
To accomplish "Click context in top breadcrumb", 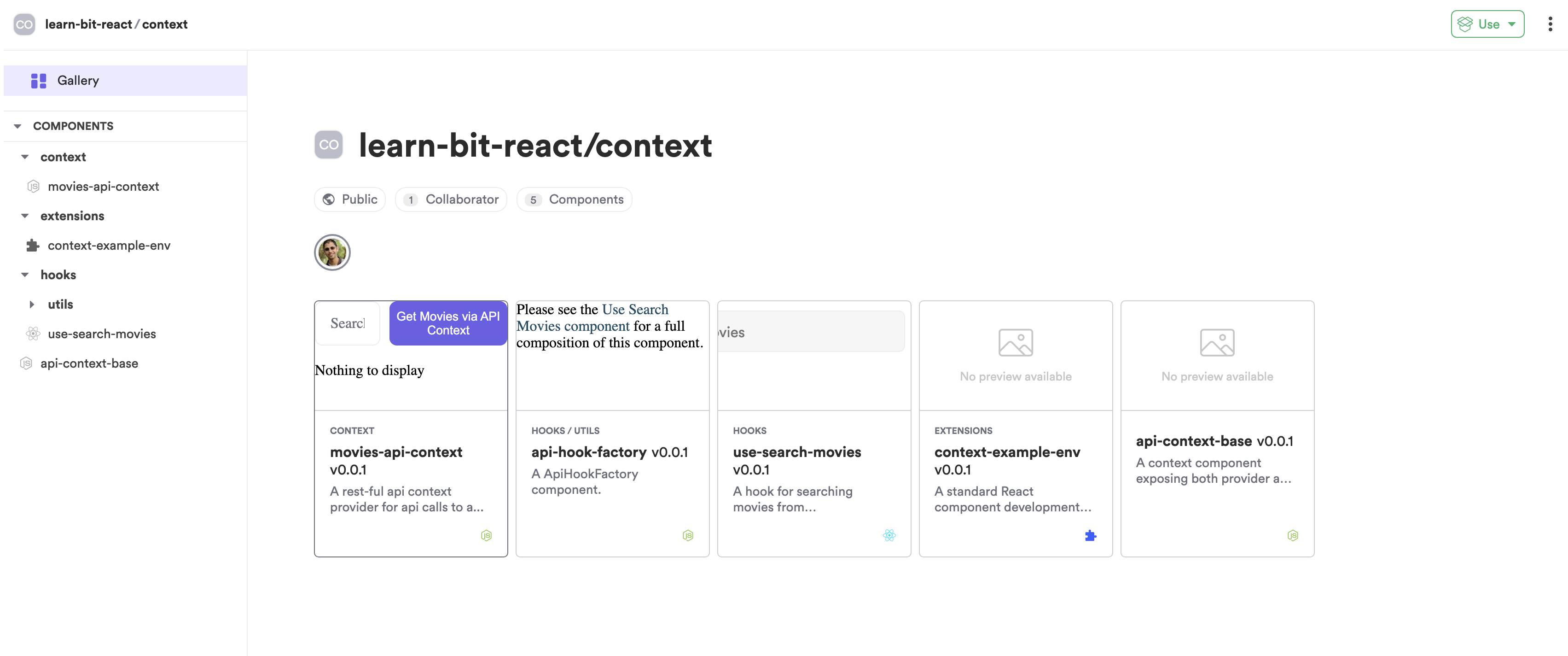I will [x=164, y=24].
